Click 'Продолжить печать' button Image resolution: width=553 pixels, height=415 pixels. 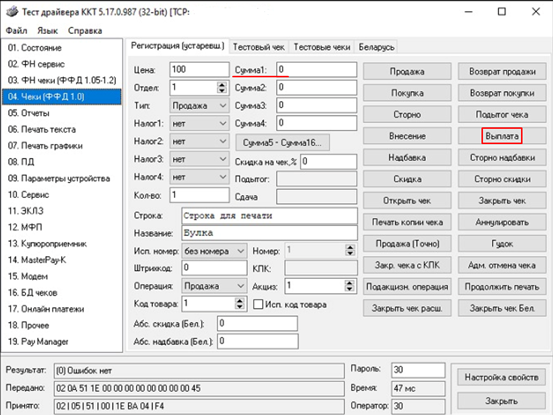click(x=502, y=287)
